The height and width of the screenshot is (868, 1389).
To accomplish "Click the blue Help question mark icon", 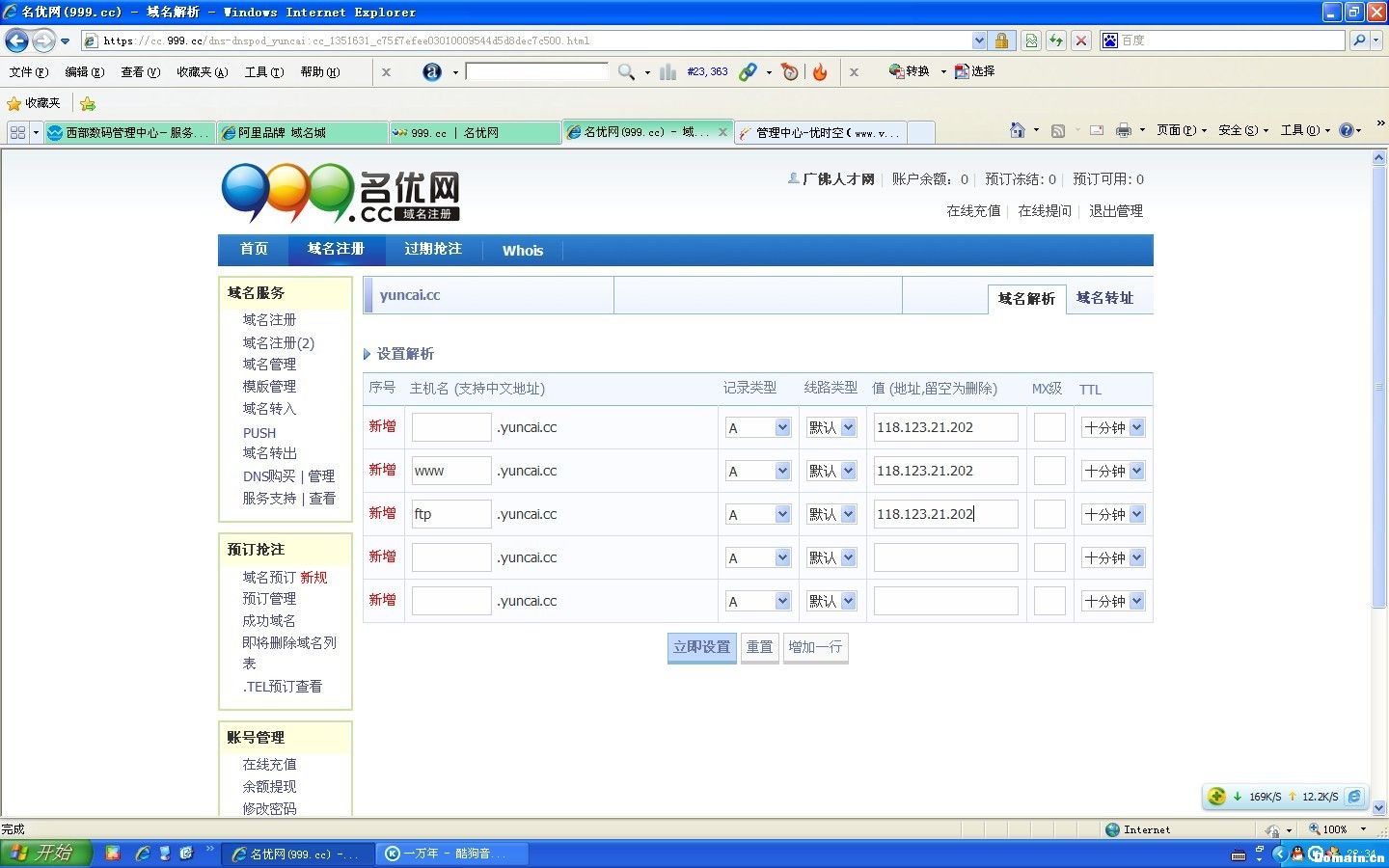I will click(x=1347, y=130).
